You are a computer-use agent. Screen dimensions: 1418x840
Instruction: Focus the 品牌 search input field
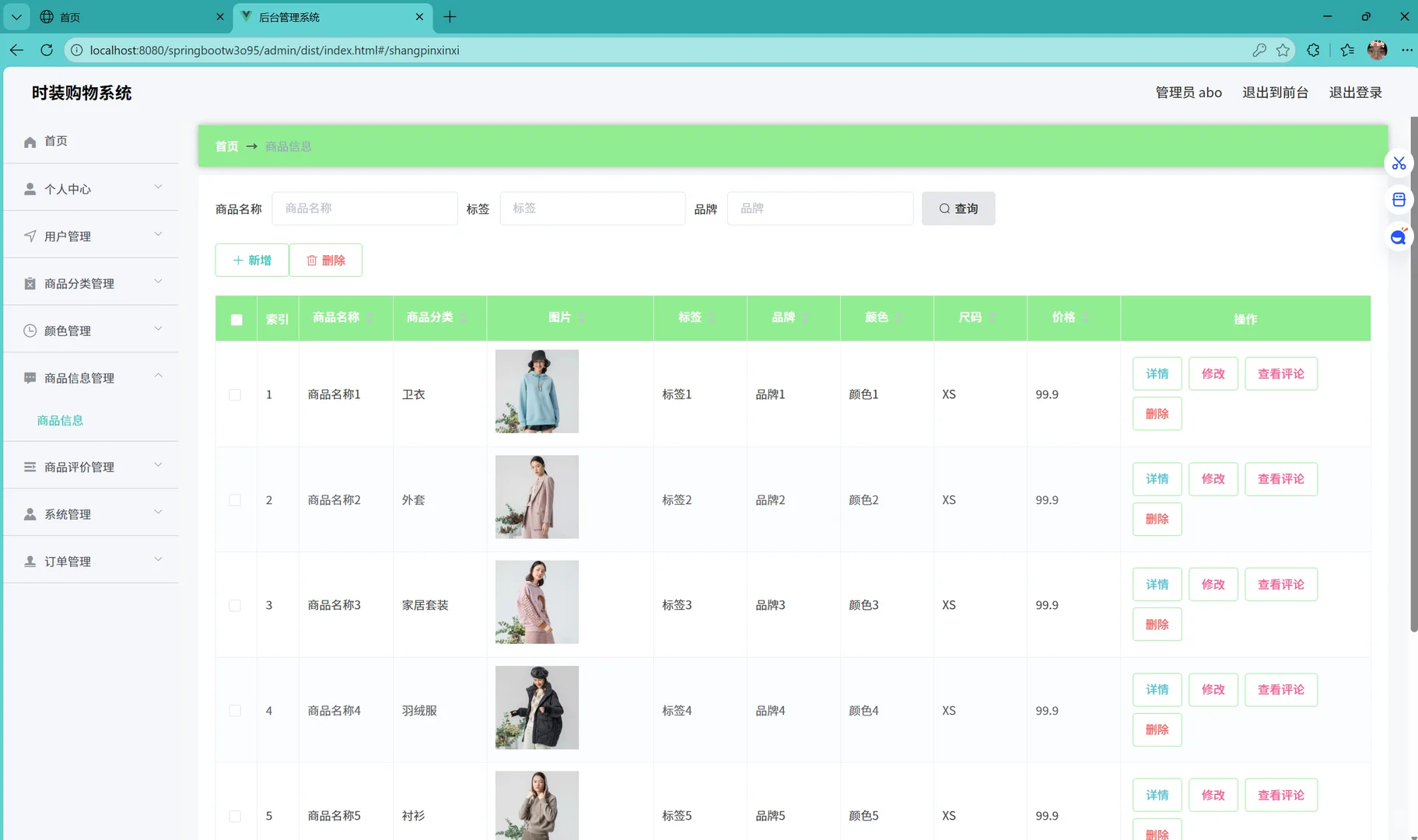tap(820, 208)
